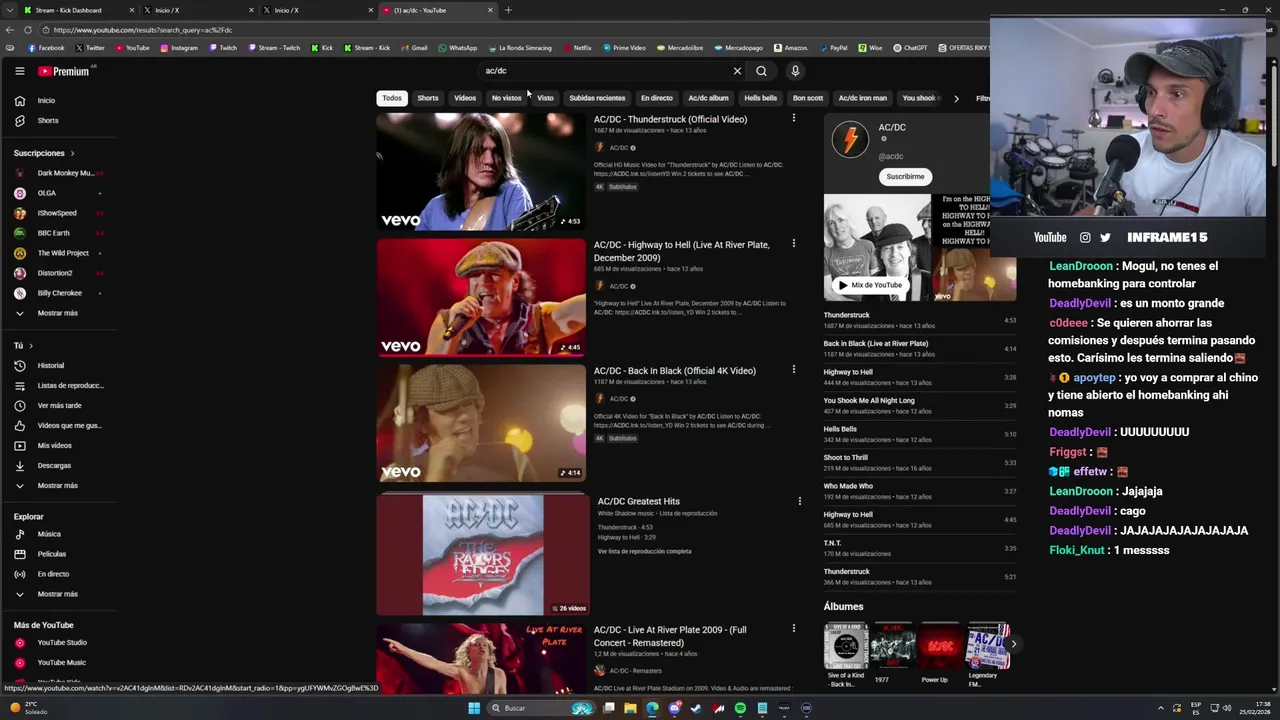Show hidden system tray icons chevron
Screen dimensions: 1280x720
1161,708
